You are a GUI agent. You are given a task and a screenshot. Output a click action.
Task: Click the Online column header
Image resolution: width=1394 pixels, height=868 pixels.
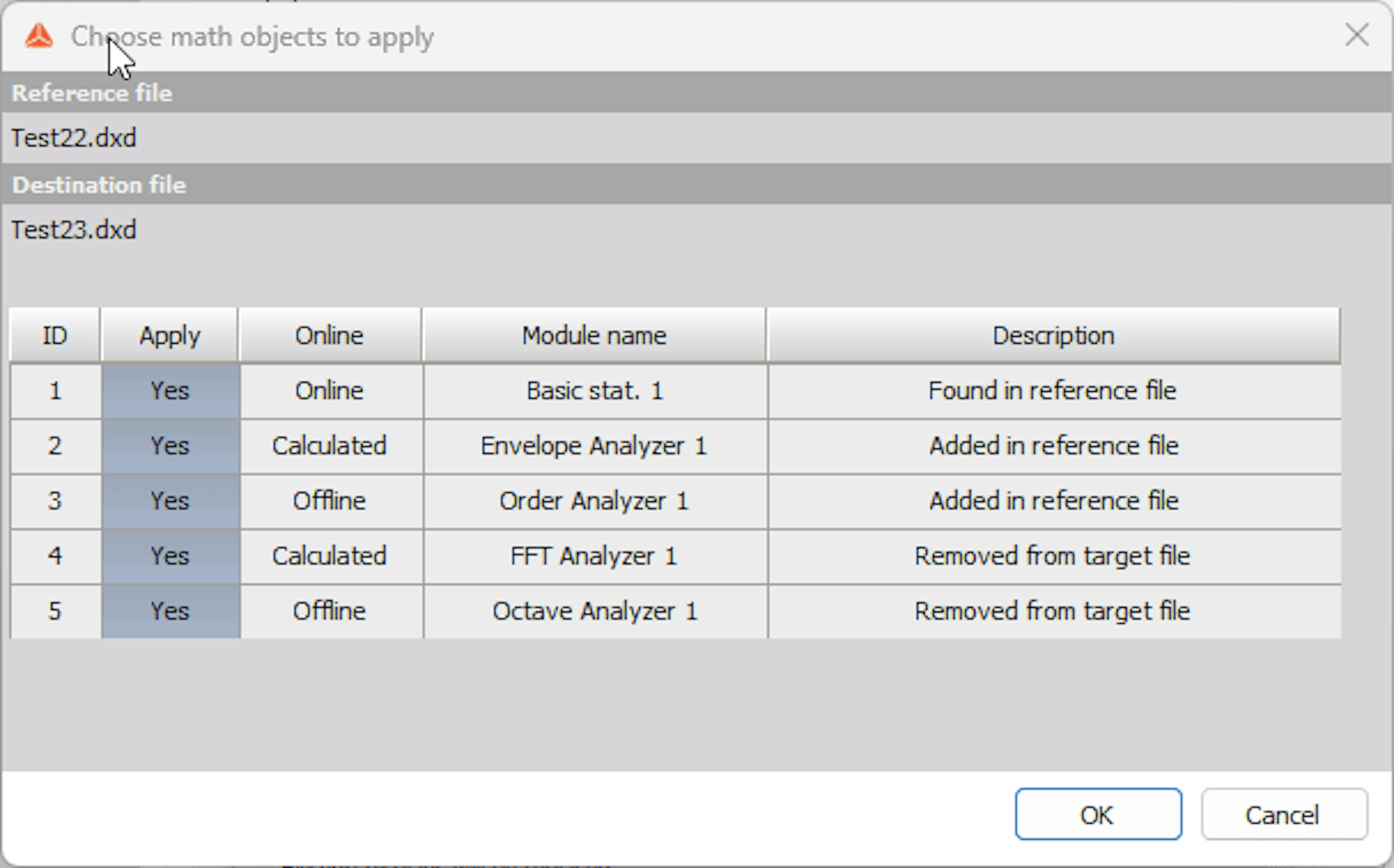[x=329, y=335]
